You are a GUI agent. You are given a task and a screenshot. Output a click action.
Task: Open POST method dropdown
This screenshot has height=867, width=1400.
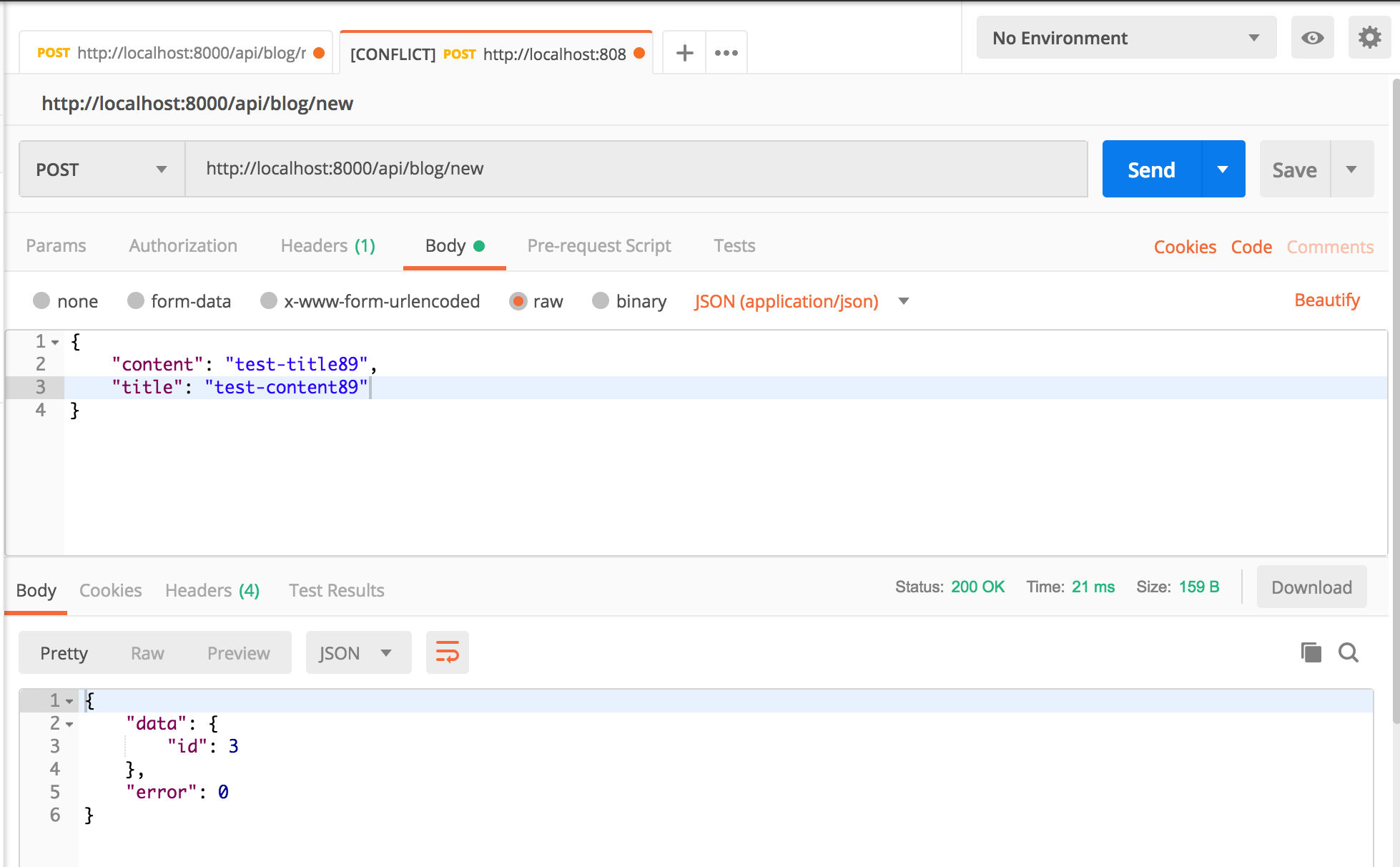(102, 170)
